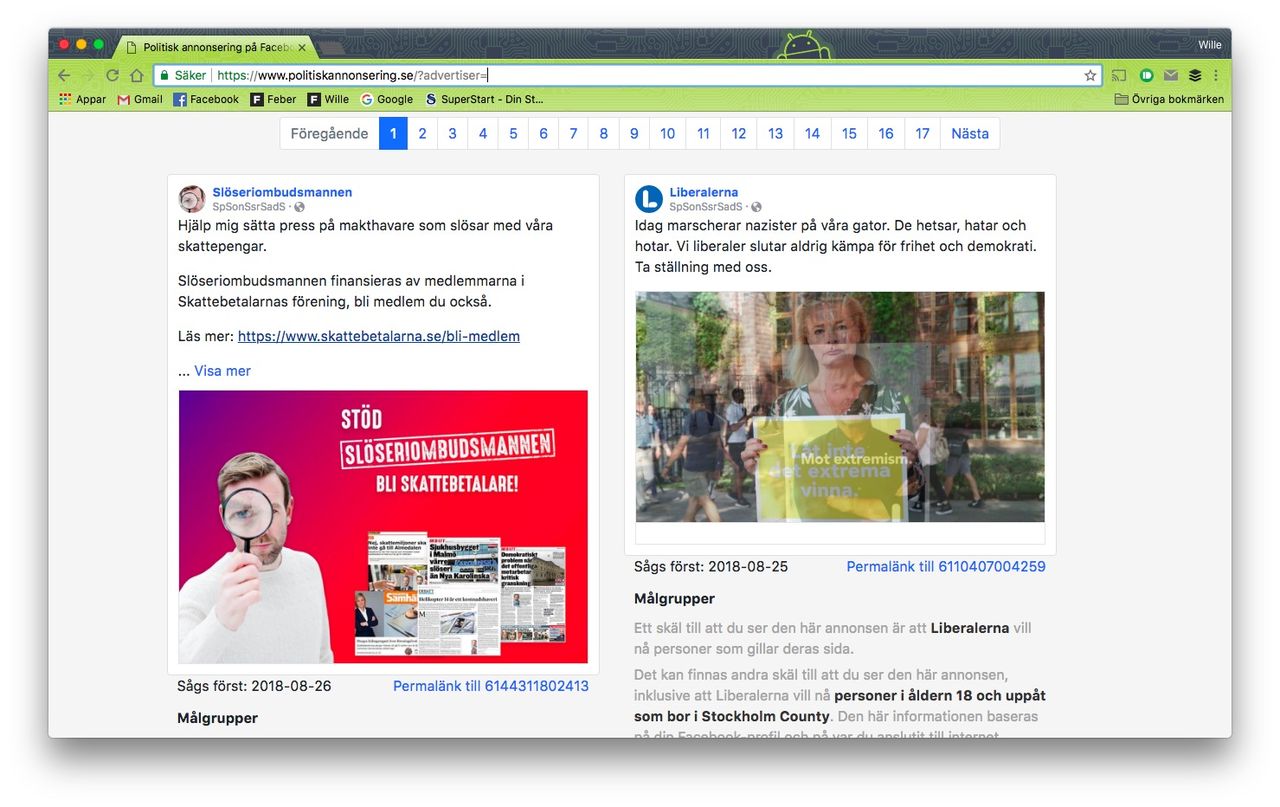This screenshot has width=1280, height=807.
Task: Click the browser back arrow
Action: [x=64, y=75]
